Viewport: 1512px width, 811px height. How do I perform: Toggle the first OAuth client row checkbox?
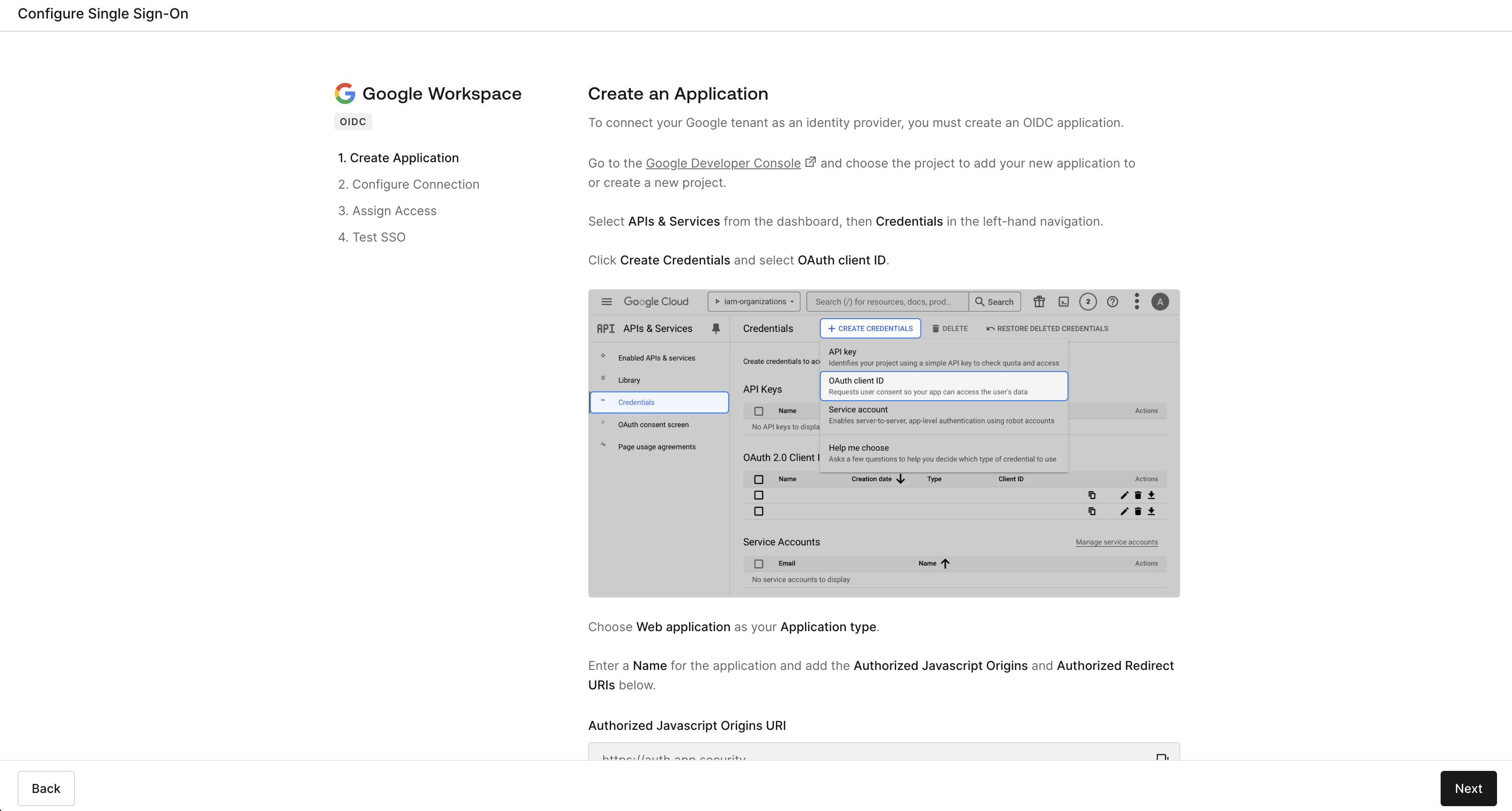[x=758, y=495]
